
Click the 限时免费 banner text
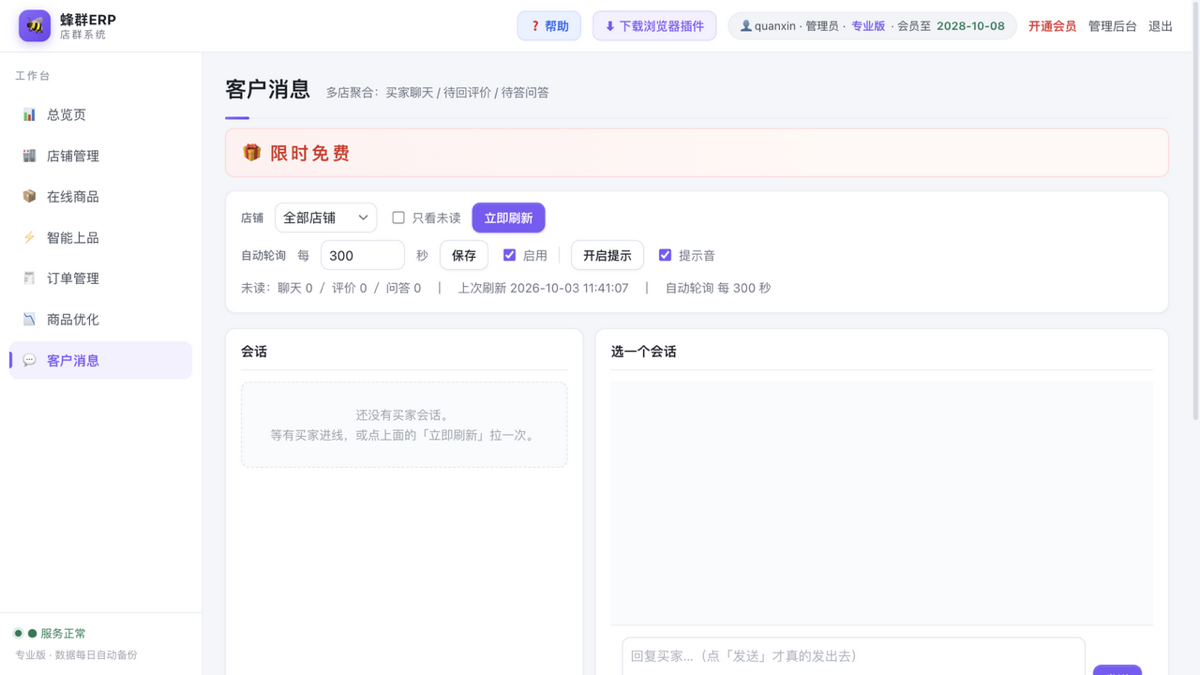(x=310, y=153)
